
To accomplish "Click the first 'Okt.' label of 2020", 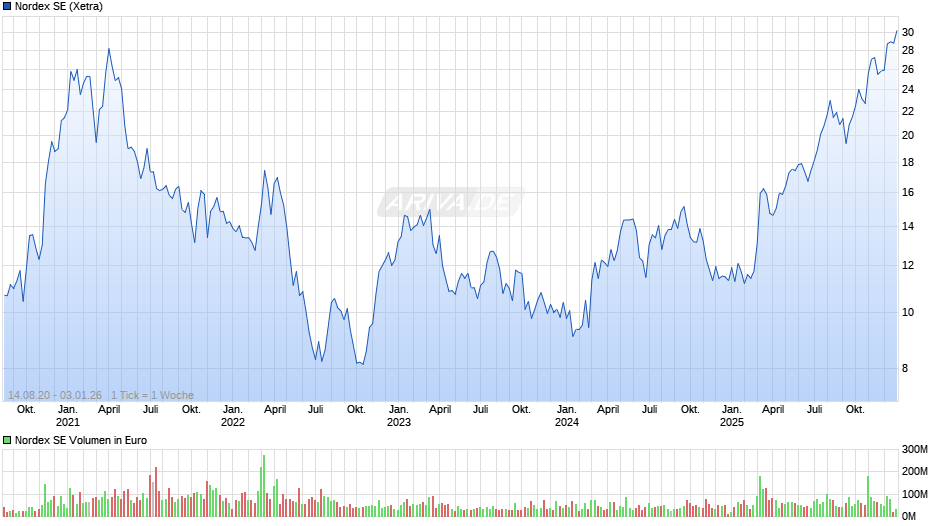I will (26, 410).
